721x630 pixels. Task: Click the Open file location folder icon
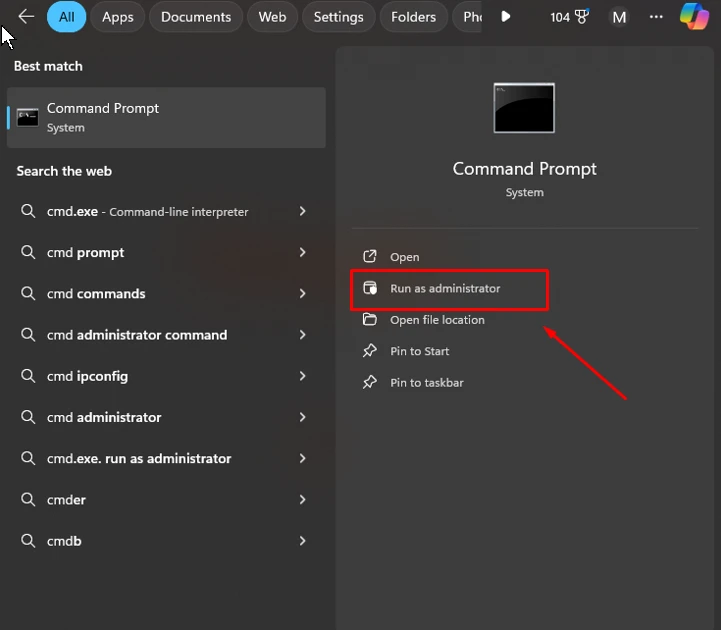[370, 319]
